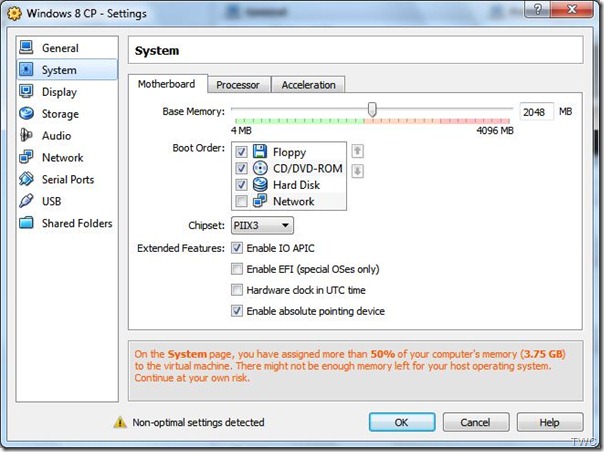Click the green zone of memory scale
The width and height of the screenshot is (604, 452).
click(299, 121)
